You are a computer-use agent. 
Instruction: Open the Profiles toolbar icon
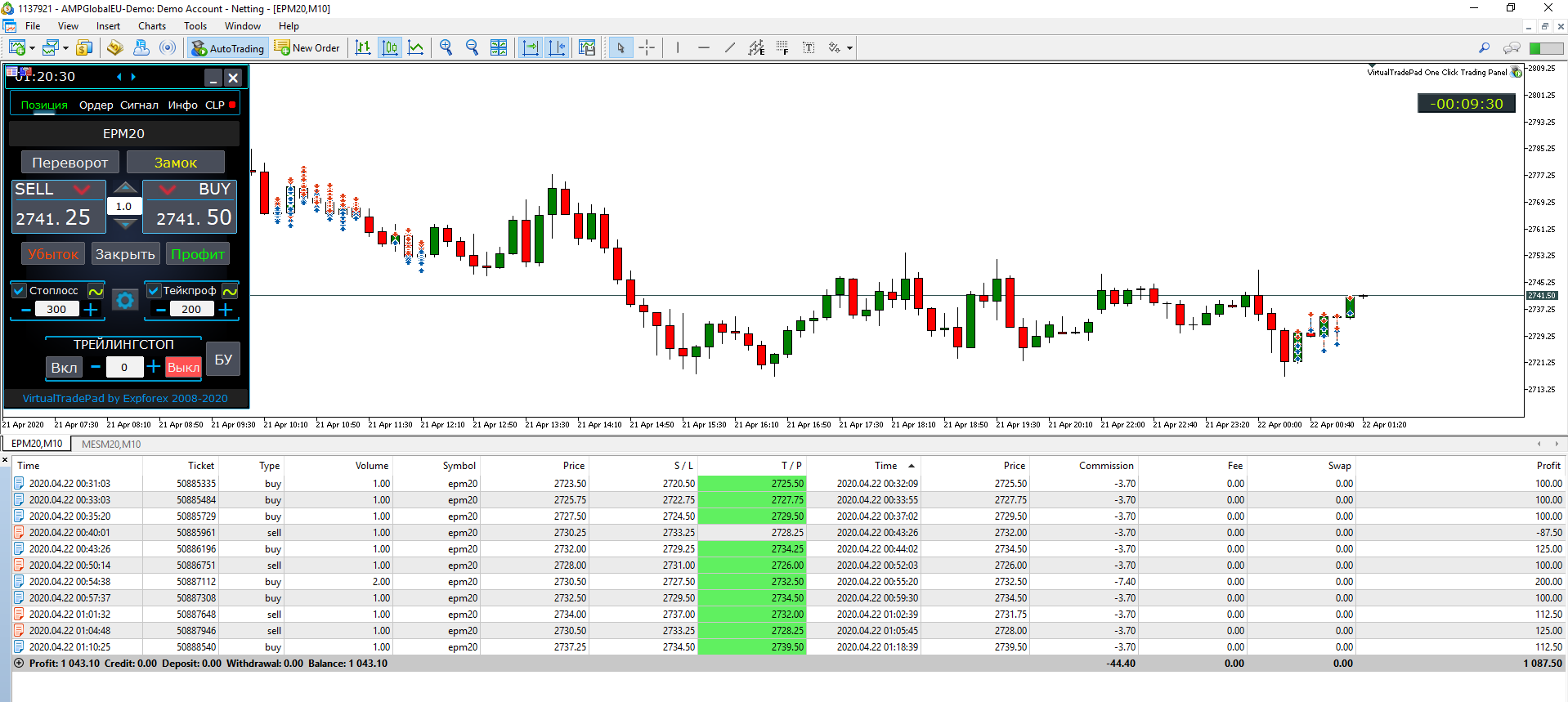pos(51,48)
